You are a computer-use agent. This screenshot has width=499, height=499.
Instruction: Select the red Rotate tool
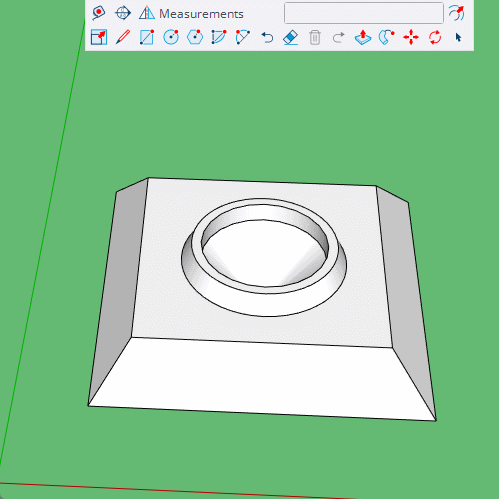(x=435, y=37)
